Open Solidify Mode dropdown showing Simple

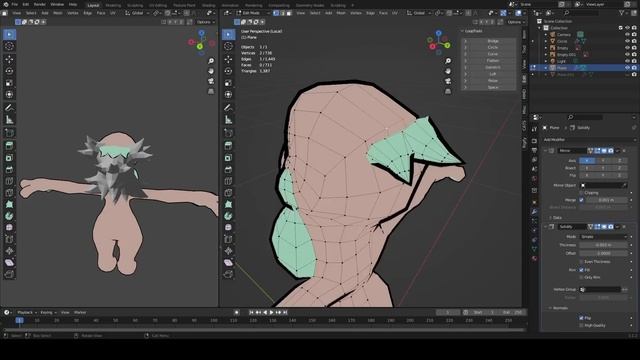(x=603, y=237)
